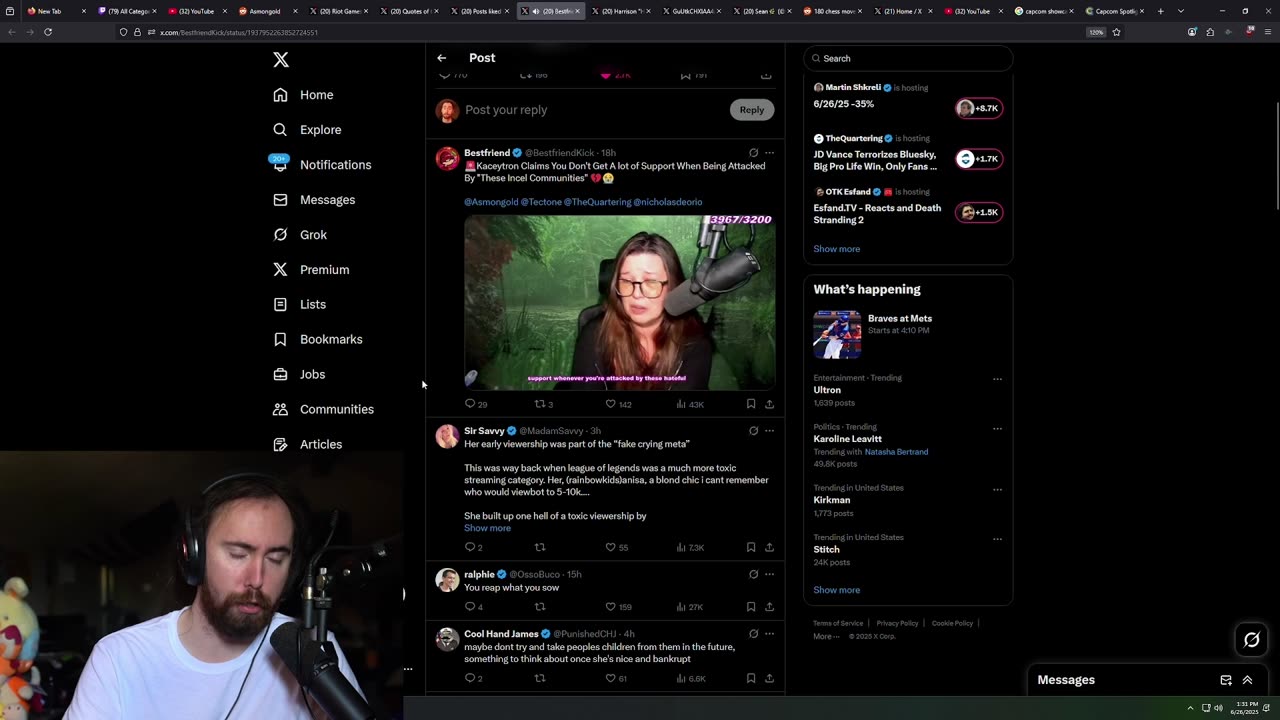Open the Communities icon in sidebar
Screen dimensions: 1280x720
pos(280,409)
